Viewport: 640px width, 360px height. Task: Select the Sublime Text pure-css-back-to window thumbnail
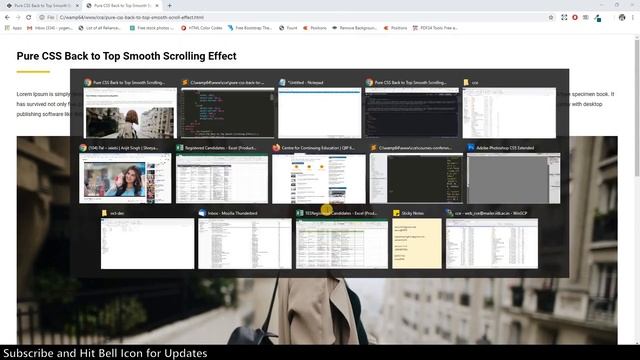pyautogui.click(x=228, y=113)
